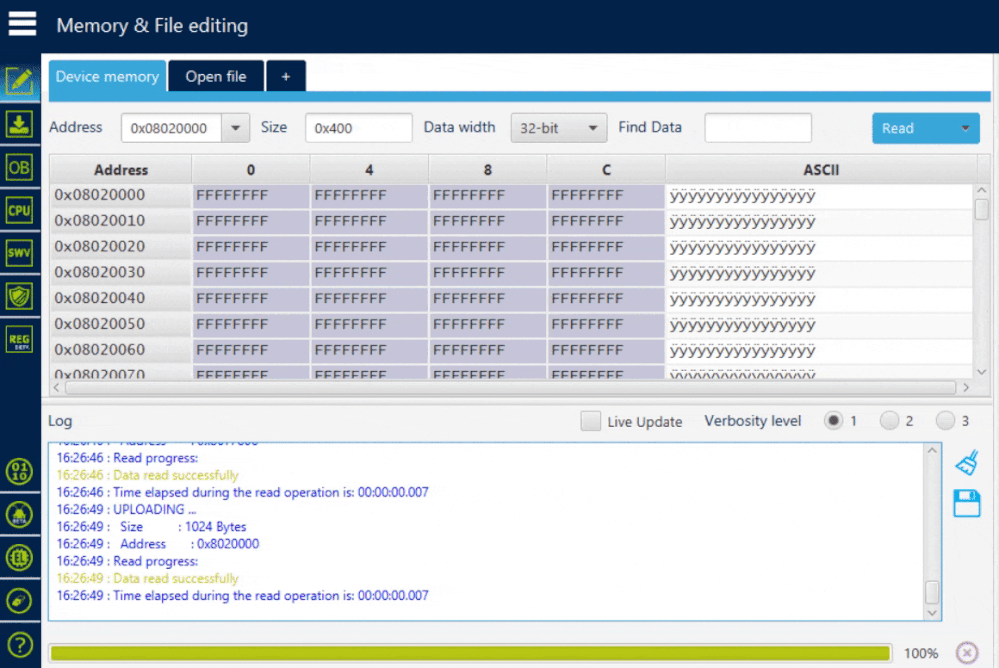Select verbosity level 2
The width and height of the screenshot is (999, 668).
(889, 421)
